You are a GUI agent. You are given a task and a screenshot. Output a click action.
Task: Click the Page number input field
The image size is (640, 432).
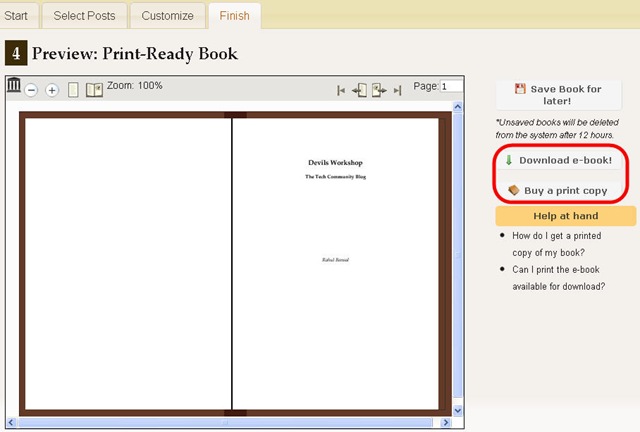pyautogui.click(x=451, y=87)
